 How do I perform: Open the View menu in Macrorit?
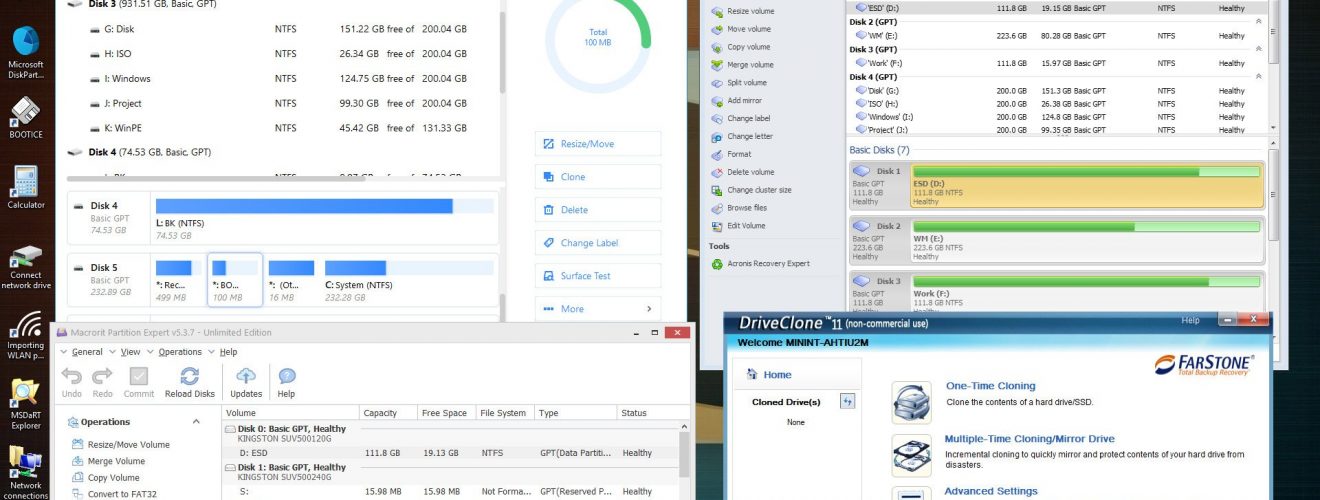click(130, 352)
